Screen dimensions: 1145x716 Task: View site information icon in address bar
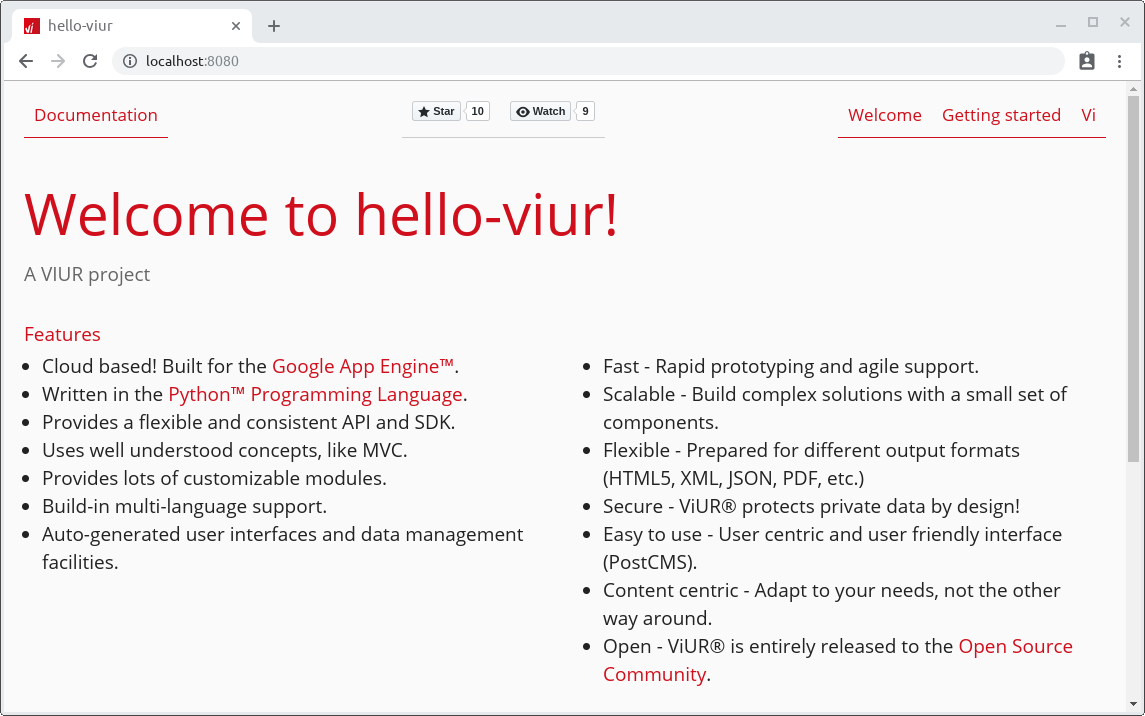point(130,61)
